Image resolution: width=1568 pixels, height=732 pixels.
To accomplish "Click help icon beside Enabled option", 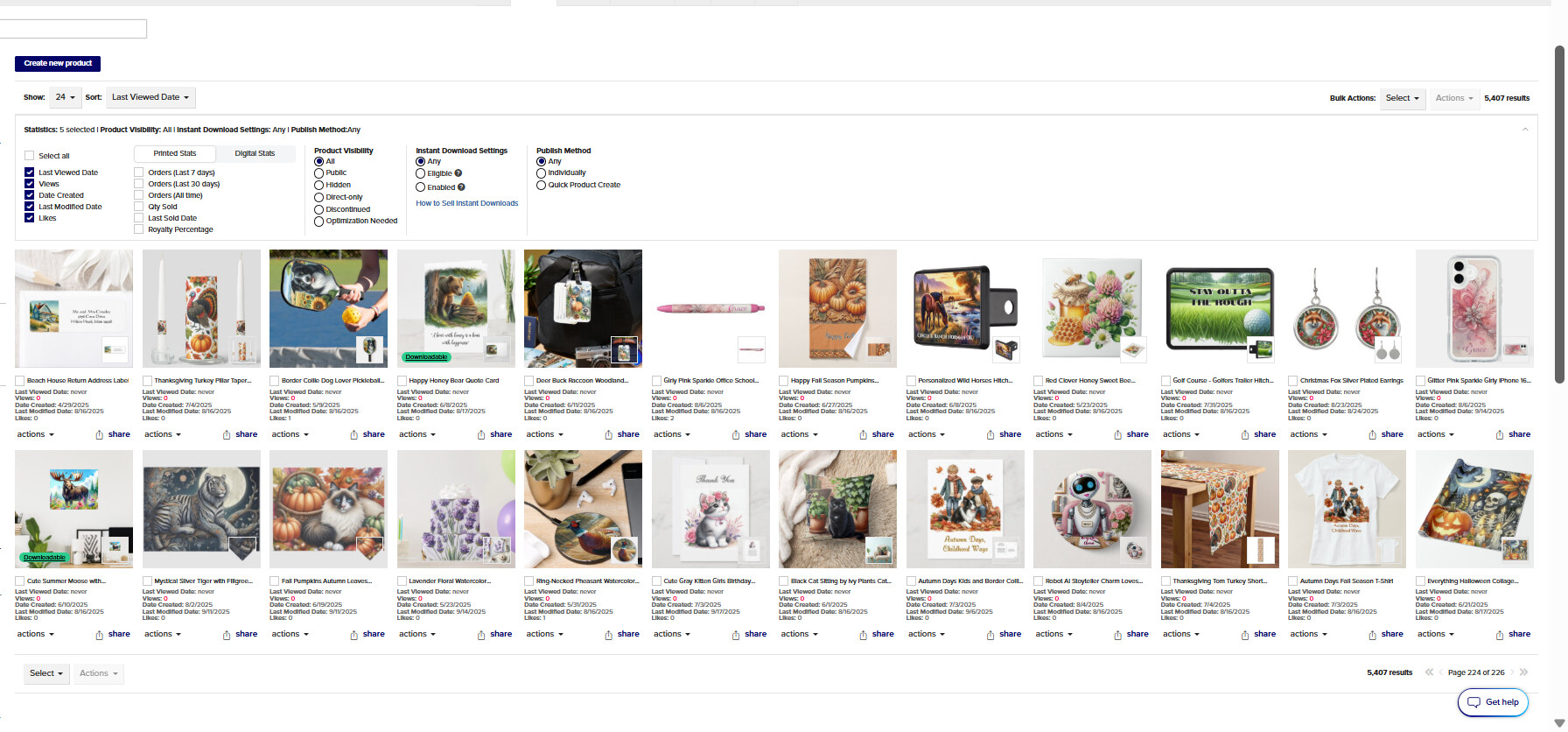I will 461,187.
